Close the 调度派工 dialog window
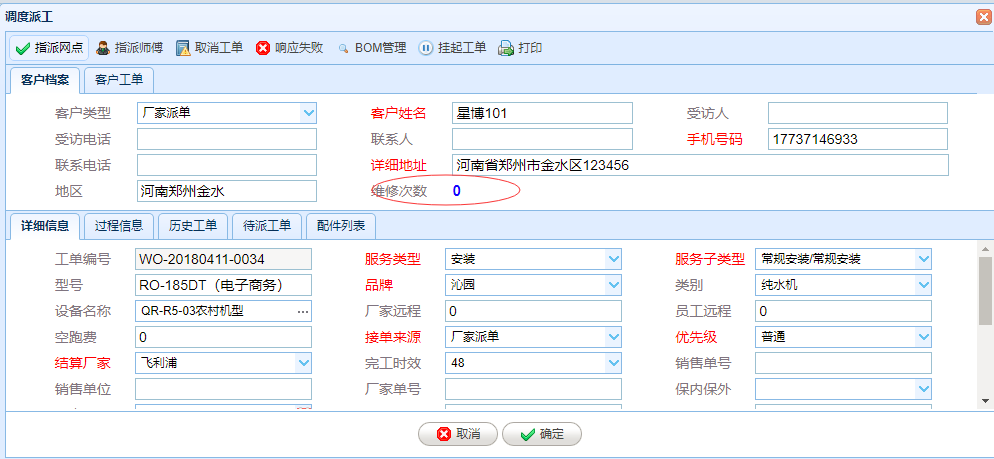 tap(983, 17)
